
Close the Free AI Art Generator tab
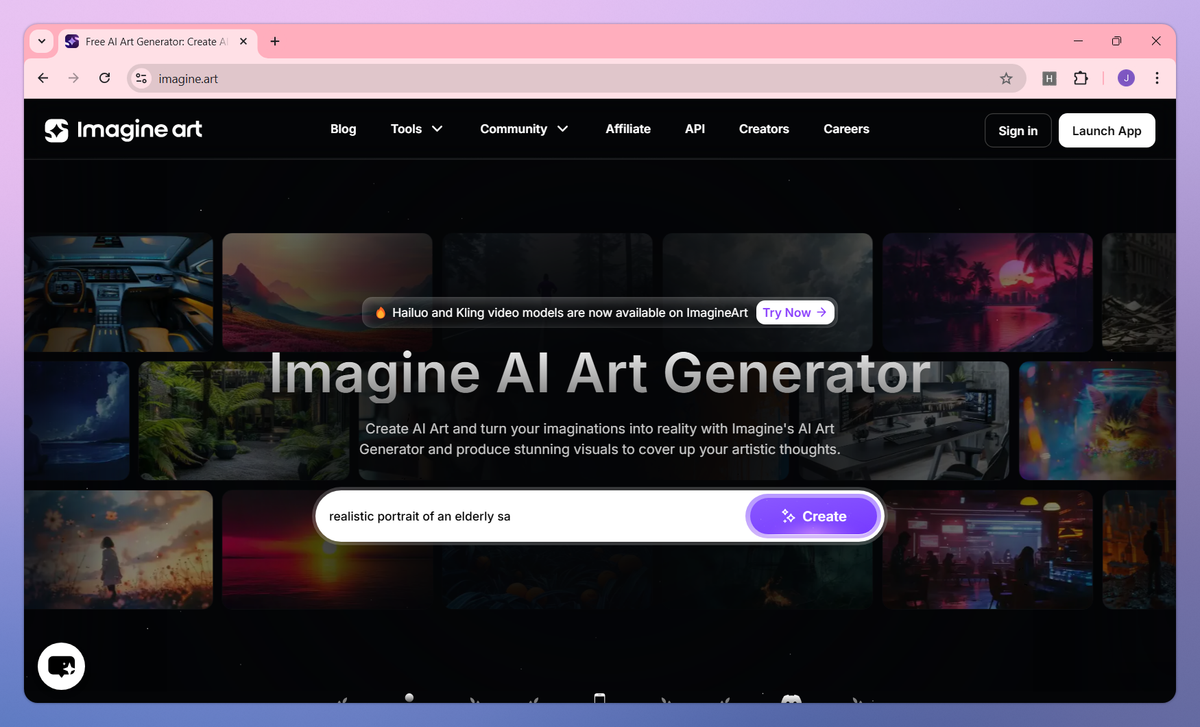[x=243, y=42]
